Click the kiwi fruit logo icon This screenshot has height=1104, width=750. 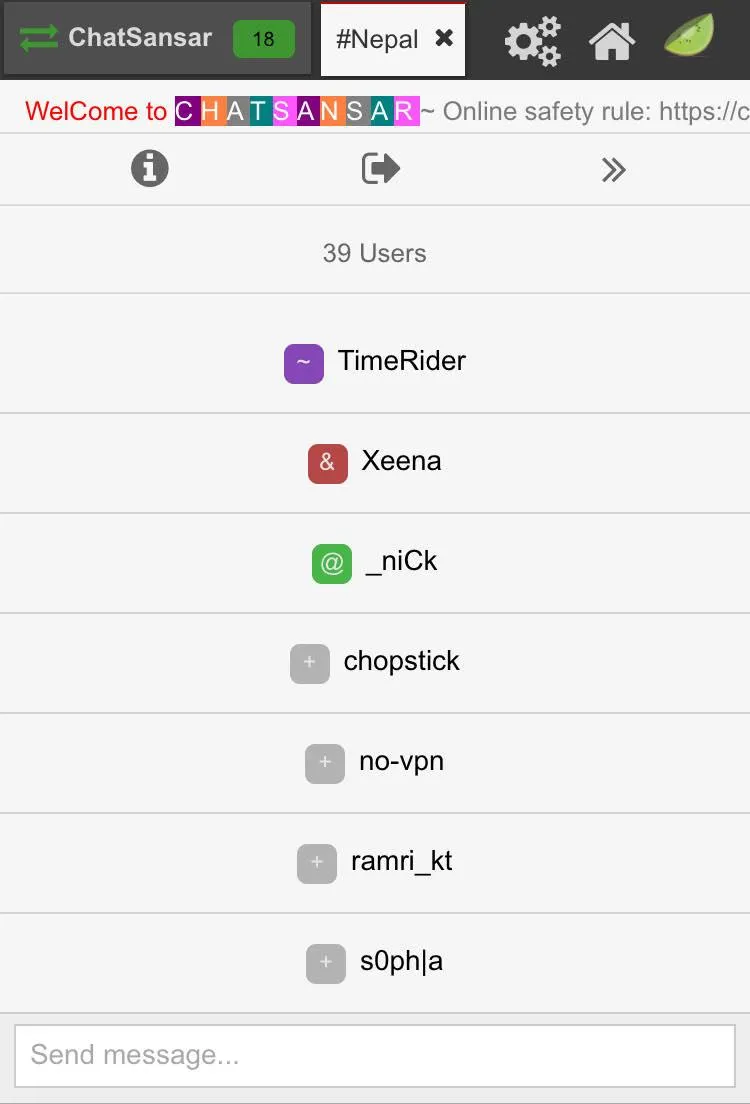[x=690, y=37]
